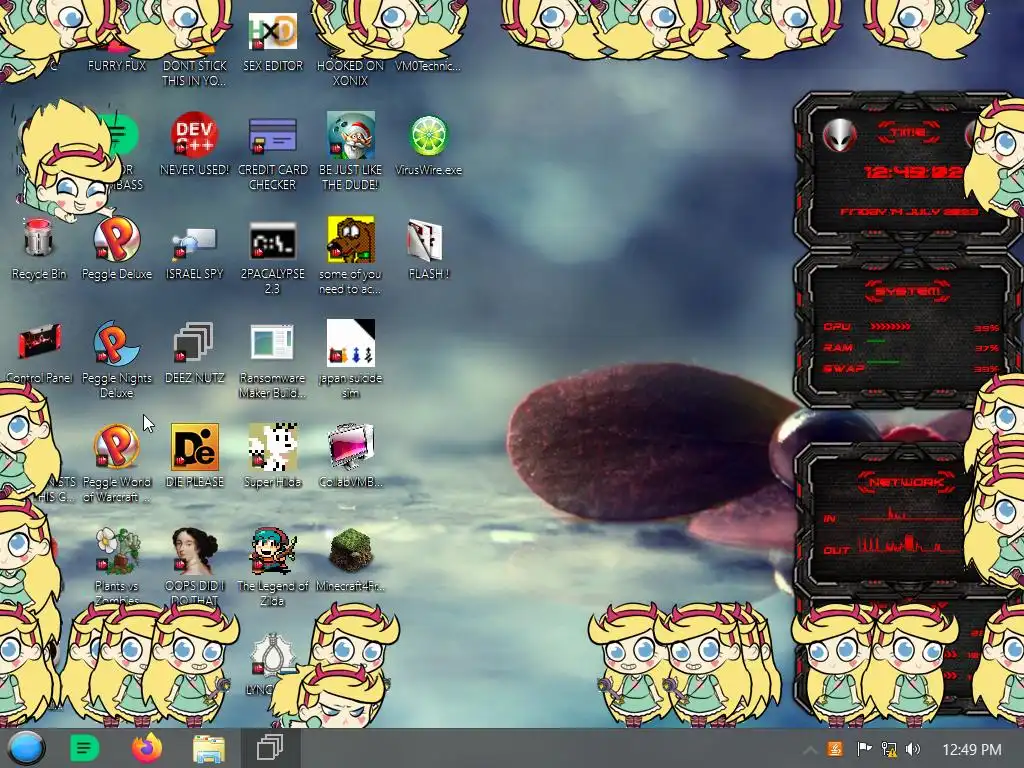Open the network tray icon
This screenshot has height=768, width=1024.
click(x=889, y=749)
